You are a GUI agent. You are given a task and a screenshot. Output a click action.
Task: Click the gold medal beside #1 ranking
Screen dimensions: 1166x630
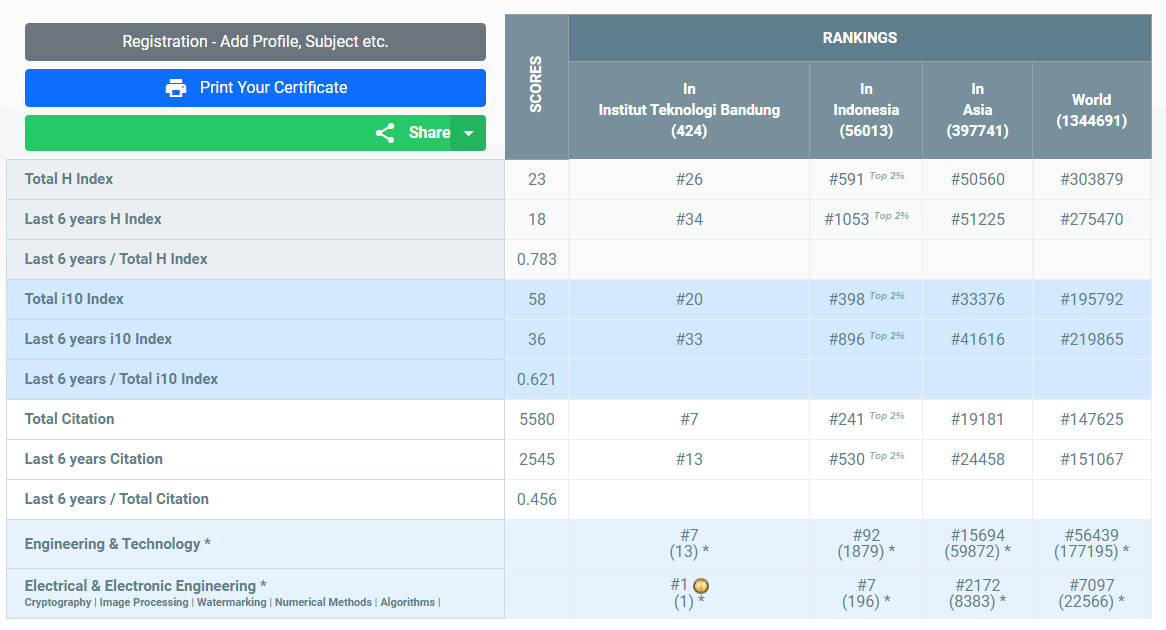701,586
